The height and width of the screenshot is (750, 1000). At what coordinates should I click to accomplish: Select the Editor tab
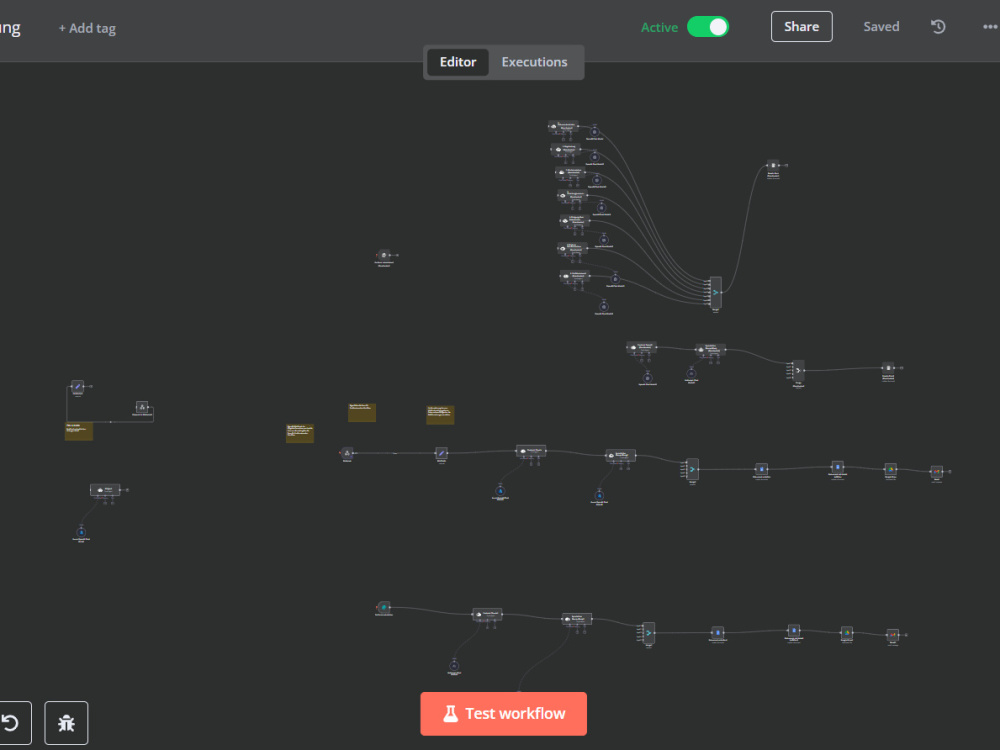click(x=457, y=62)
